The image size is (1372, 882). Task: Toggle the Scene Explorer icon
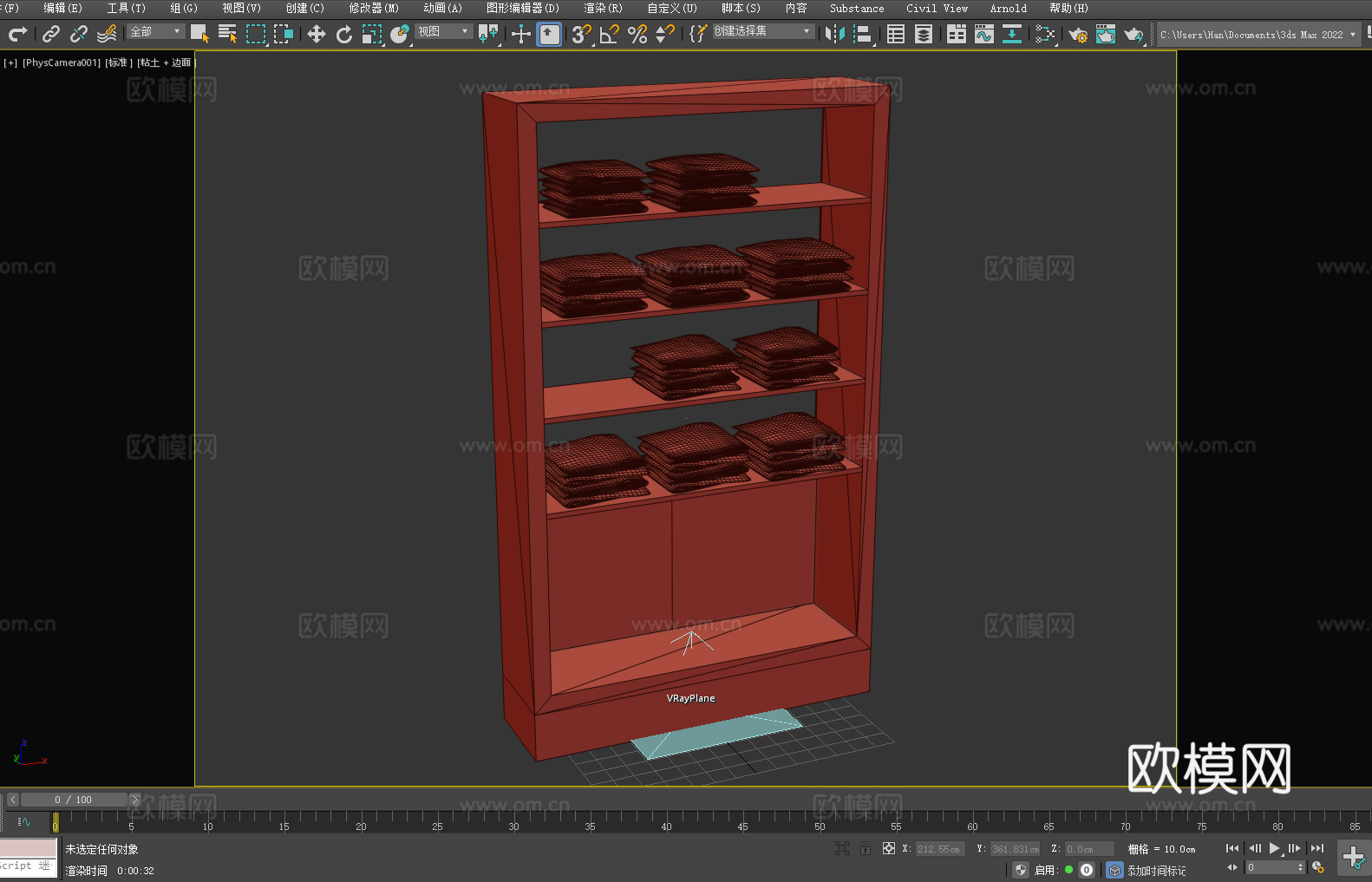[896, 34]
